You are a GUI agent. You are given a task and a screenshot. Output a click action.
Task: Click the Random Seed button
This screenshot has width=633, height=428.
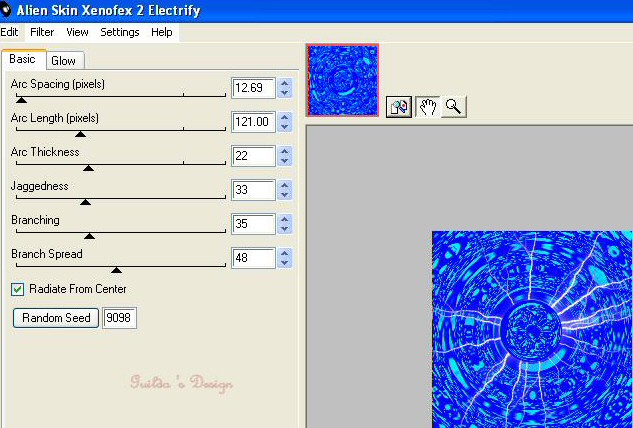click(x=56, y=318)
